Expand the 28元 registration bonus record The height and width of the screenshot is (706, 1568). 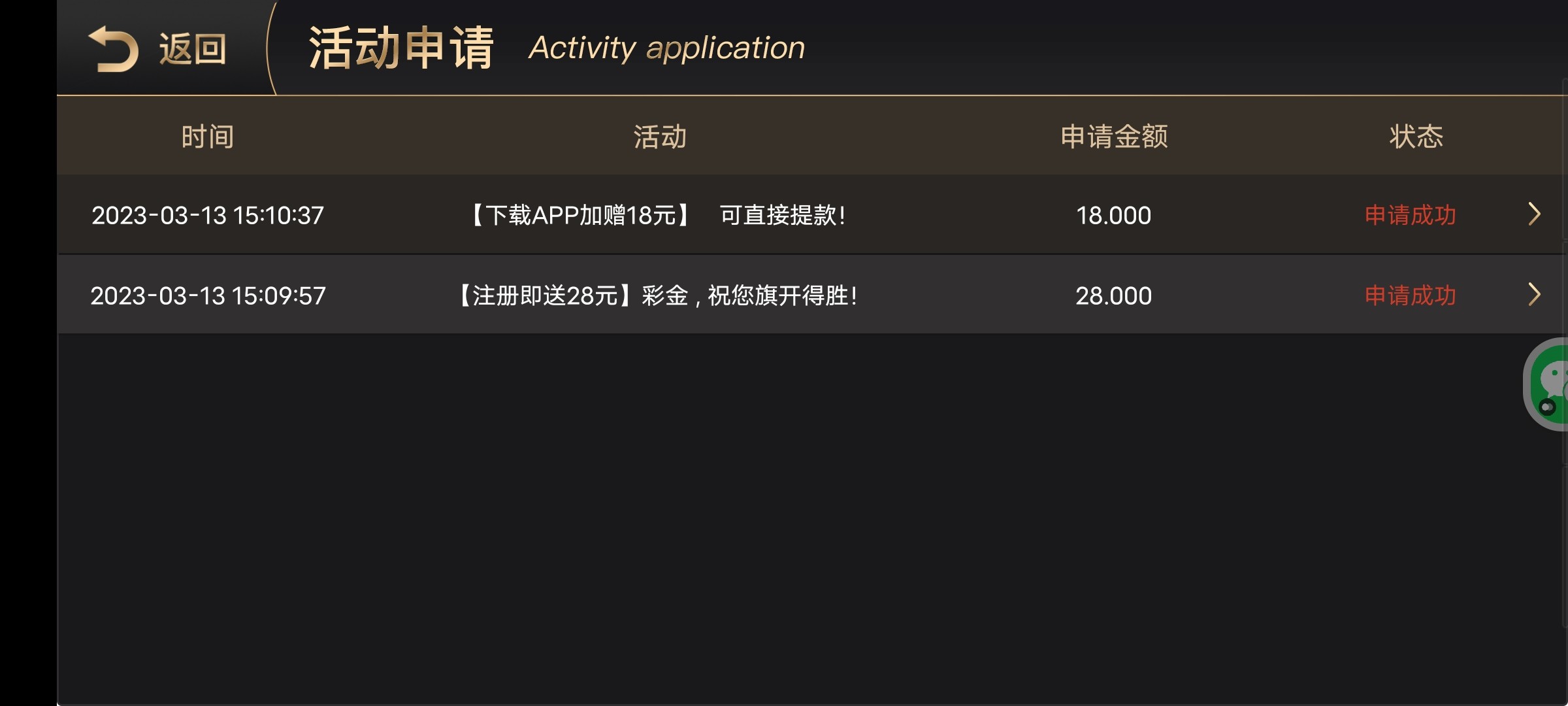pyautogui.click(x=1535, y=294)
